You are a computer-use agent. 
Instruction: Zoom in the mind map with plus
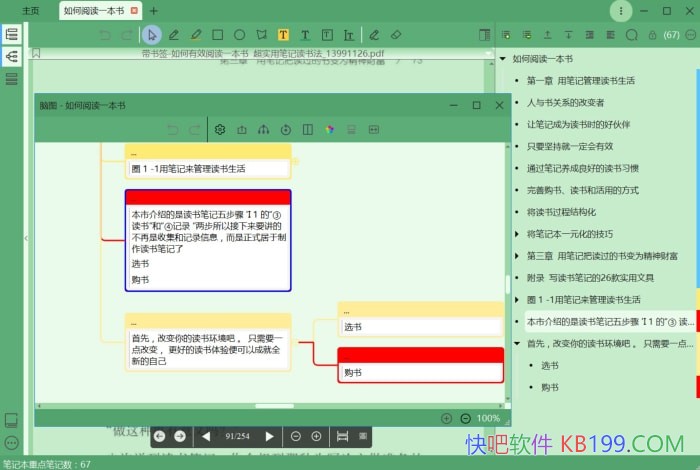click(446, 418)
